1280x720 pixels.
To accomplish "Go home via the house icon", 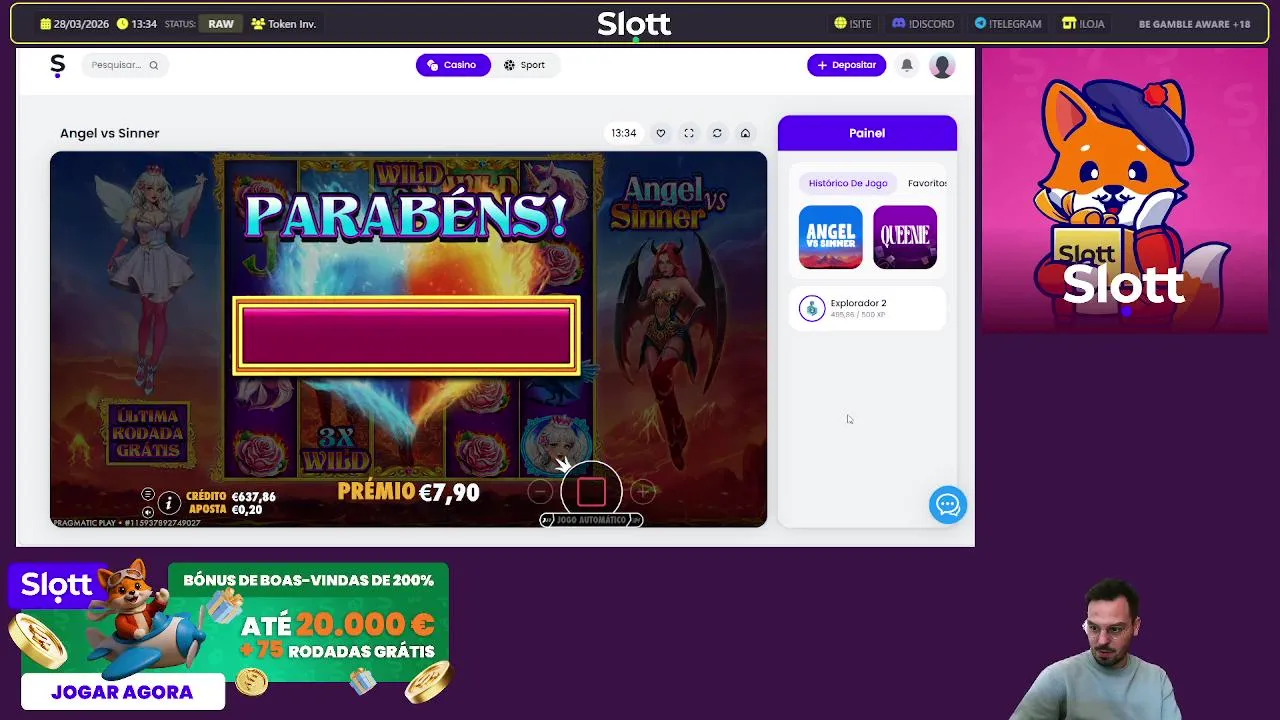I will (x=745, y=133).
